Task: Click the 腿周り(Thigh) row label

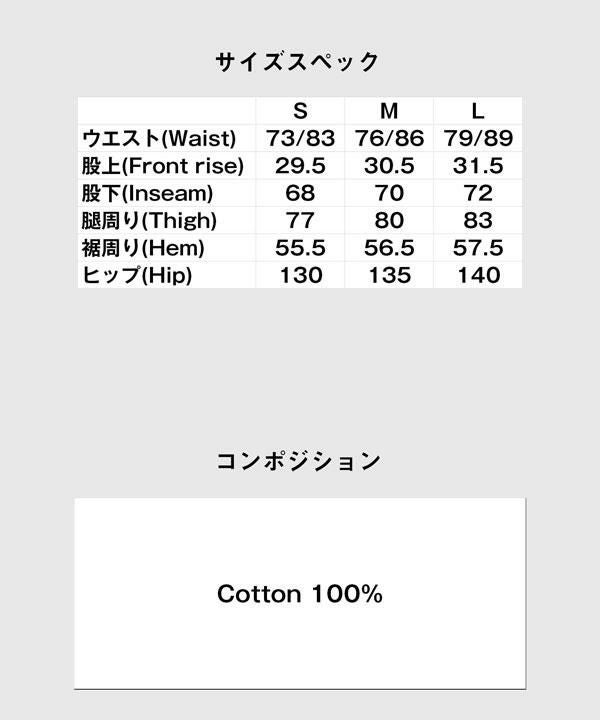Action: coord(149,220)
